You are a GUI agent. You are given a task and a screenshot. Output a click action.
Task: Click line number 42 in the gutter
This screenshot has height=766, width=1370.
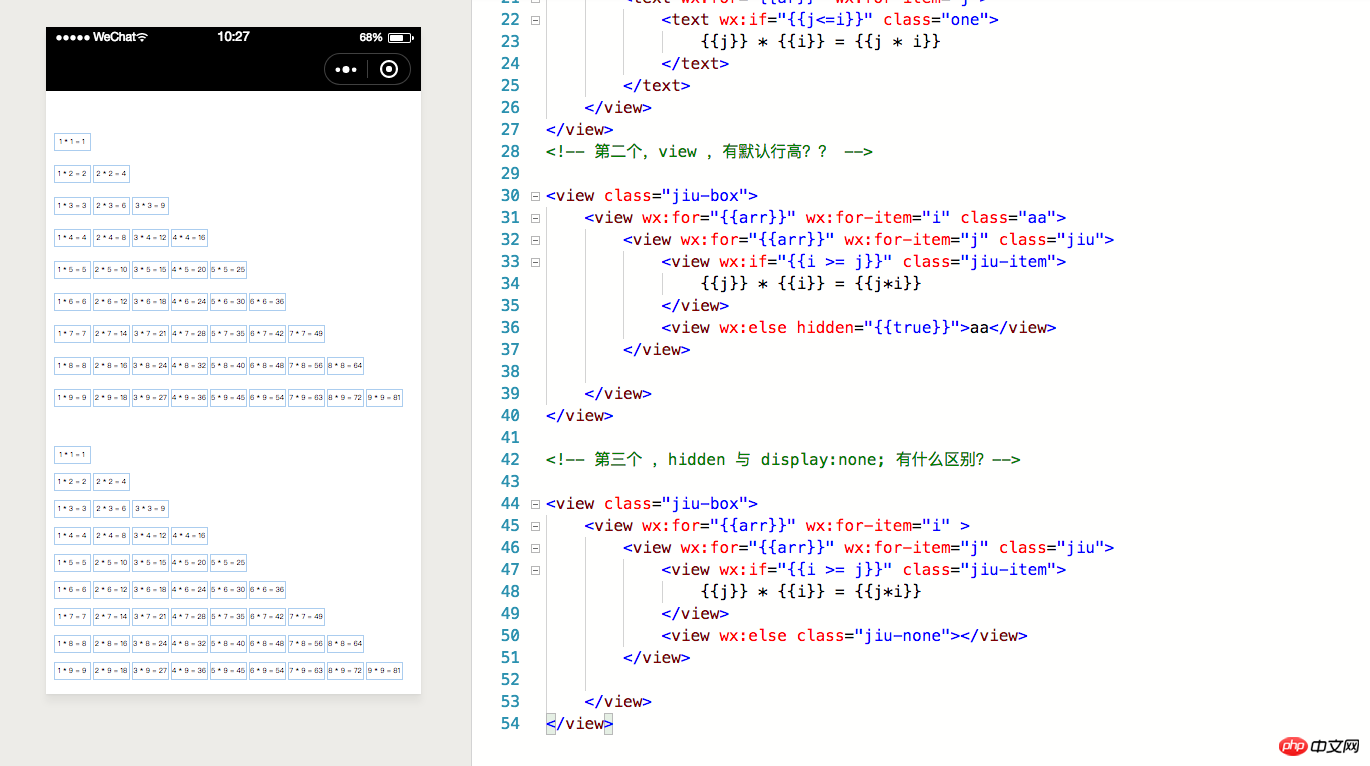click(510, 459)
